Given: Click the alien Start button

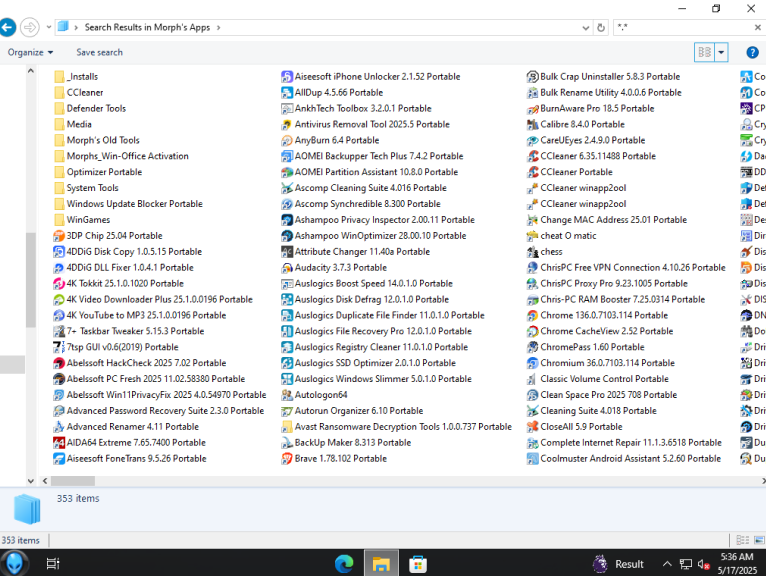Looking at the screenshot, I should coord(14,563).
